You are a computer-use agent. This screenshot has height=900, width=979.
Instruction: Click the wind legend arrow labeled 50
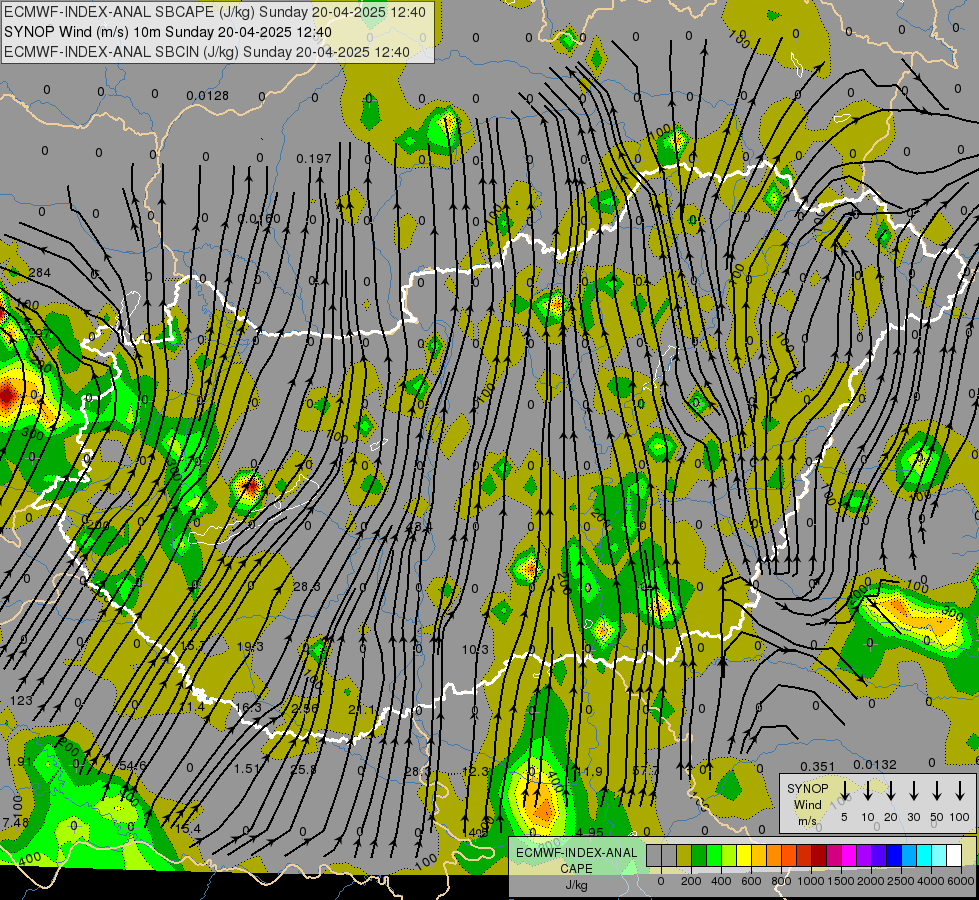coord(937,791)
